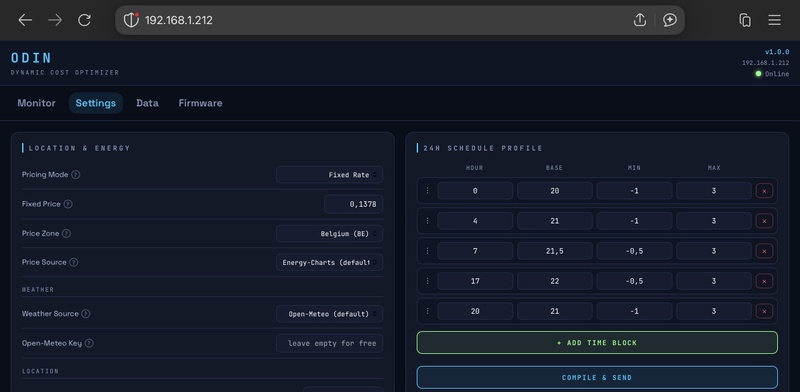This screenshot has width=800, height=392.
Task: Edit the base field in hour 0 row
Action: pos(555,191)
